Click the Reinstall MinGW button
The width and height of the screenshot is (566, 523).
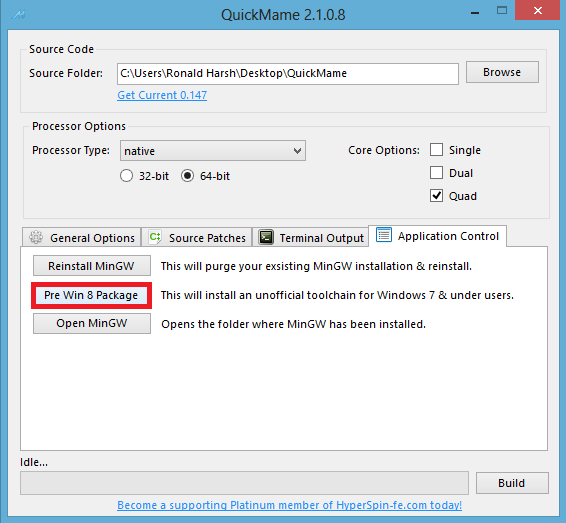(92, 266)
